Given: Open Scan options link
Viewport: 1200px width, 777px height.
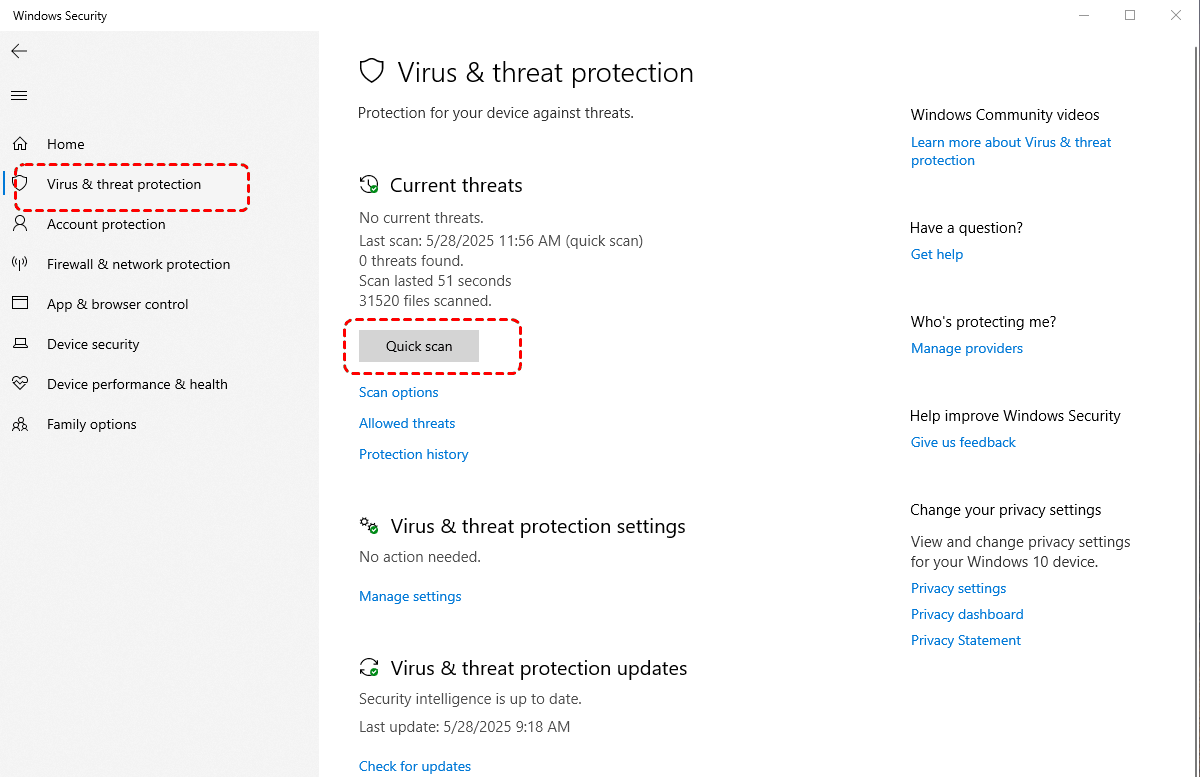Looking at the screenshot, I should [x=399, y=392].
